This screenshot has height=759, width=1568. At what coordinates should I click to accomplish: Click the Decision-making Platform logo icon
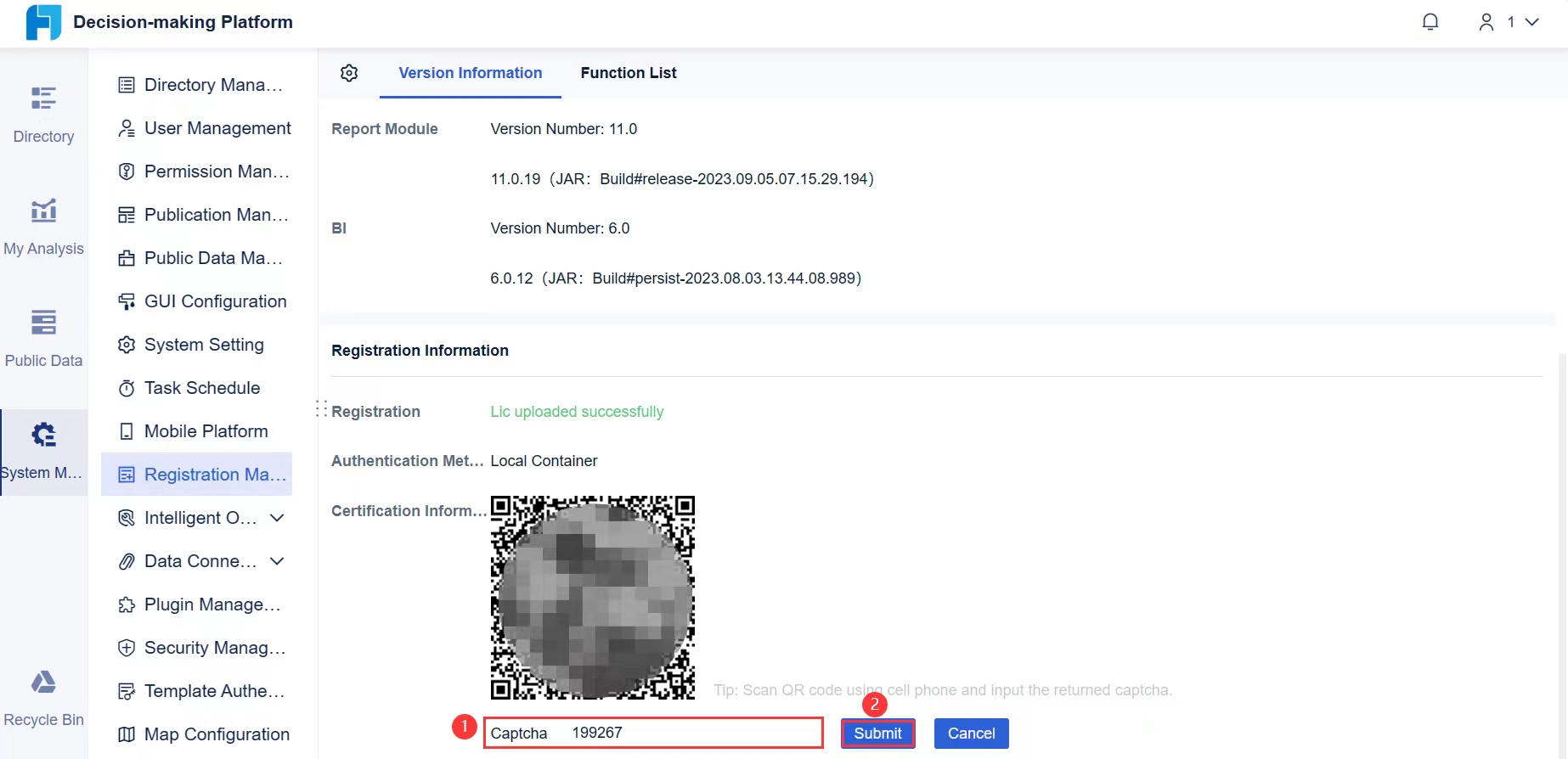[x=43, y=22]
